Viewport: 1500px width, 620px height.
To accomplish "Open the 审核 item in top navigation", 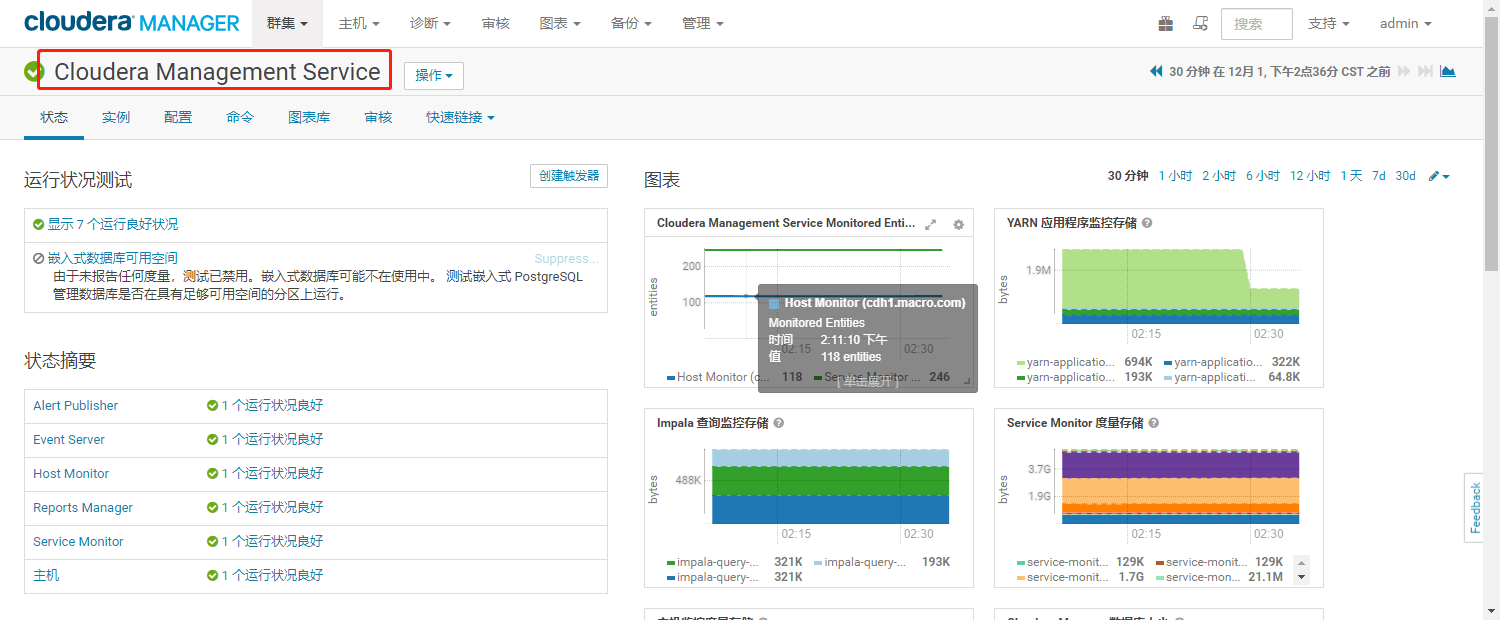I will click(495, 23).
